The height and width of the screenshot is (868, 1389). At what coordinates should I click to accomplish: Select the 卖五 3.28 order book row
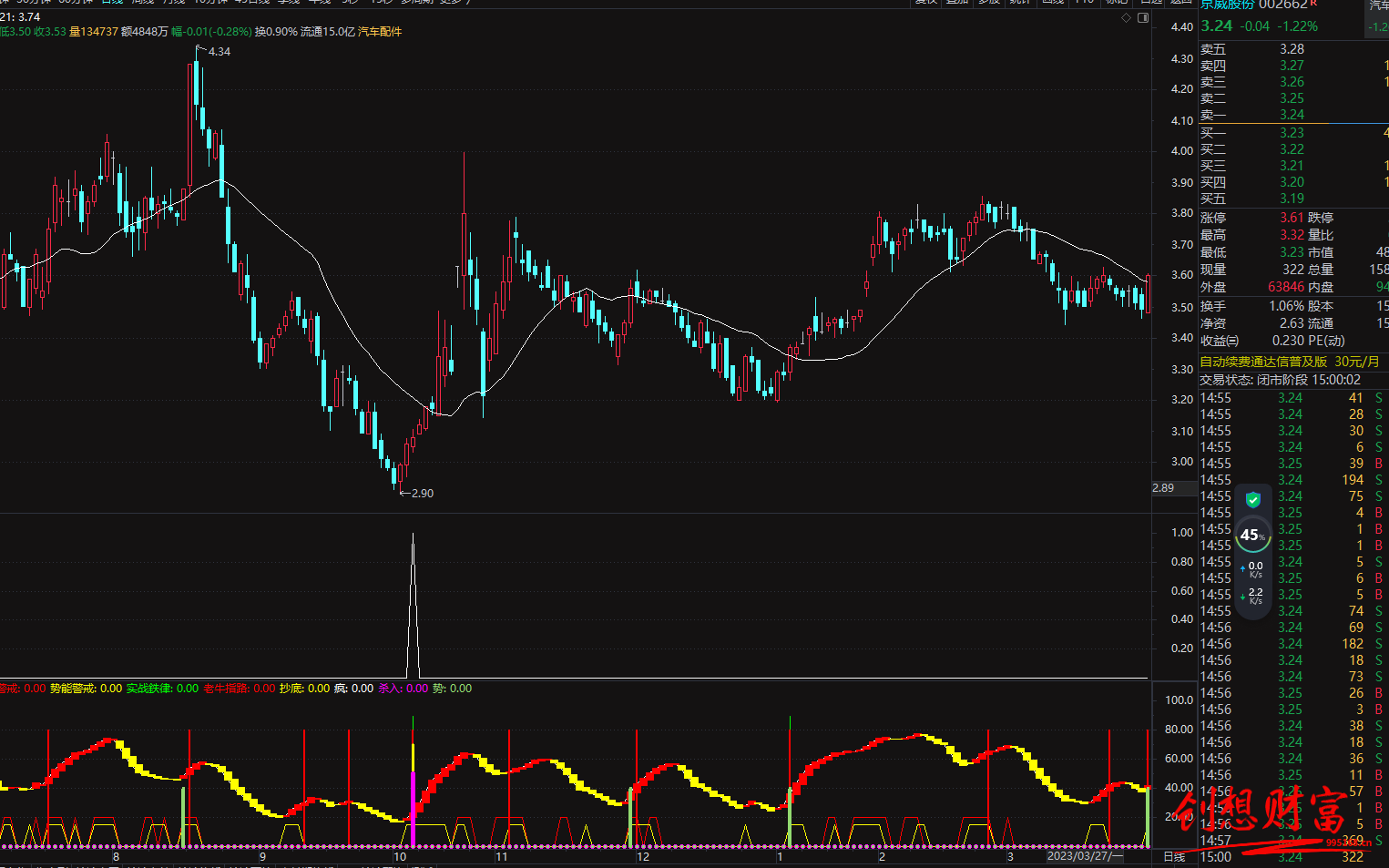point(1293,49)
